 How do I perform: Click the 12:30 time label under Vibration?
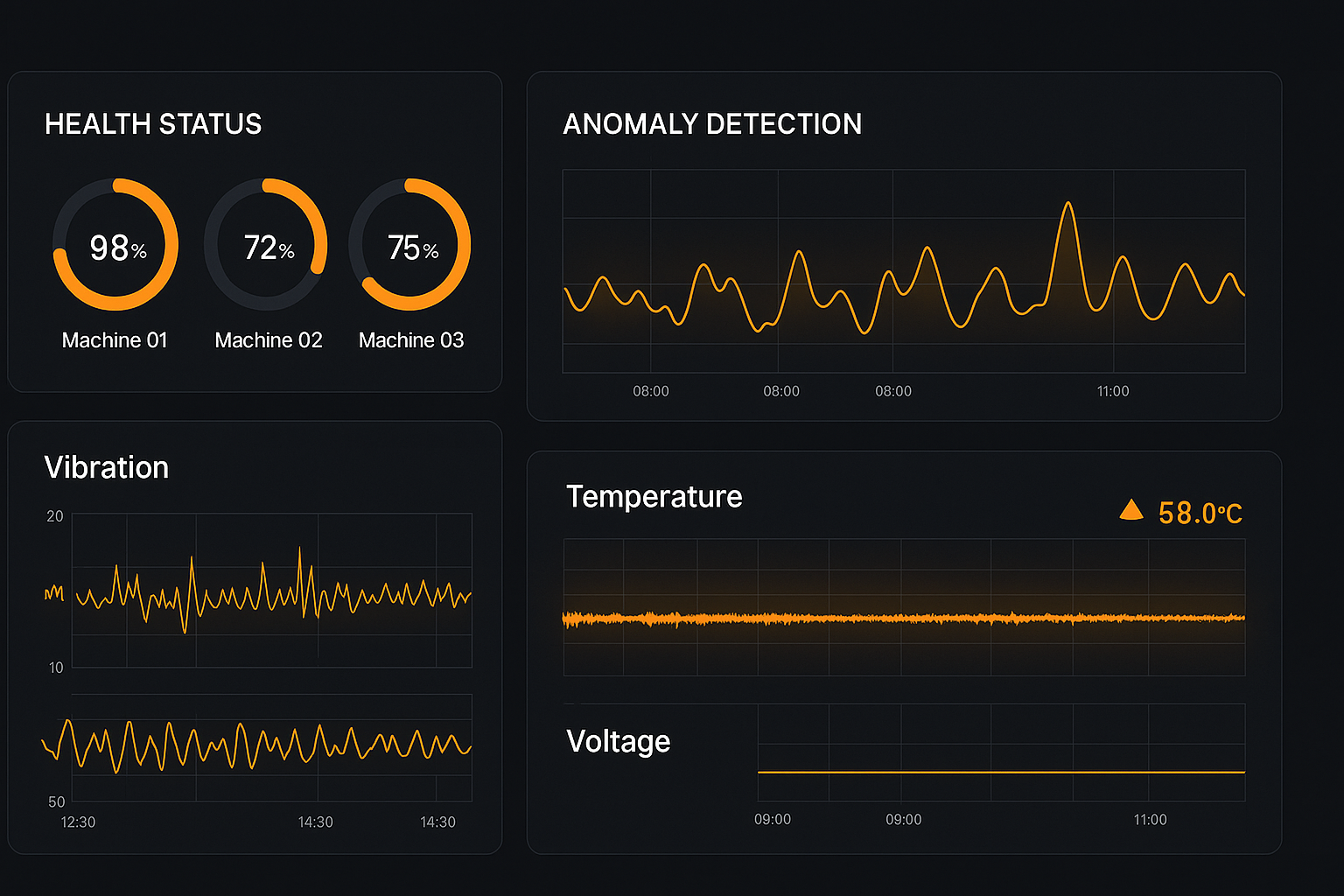pos(78,822)
